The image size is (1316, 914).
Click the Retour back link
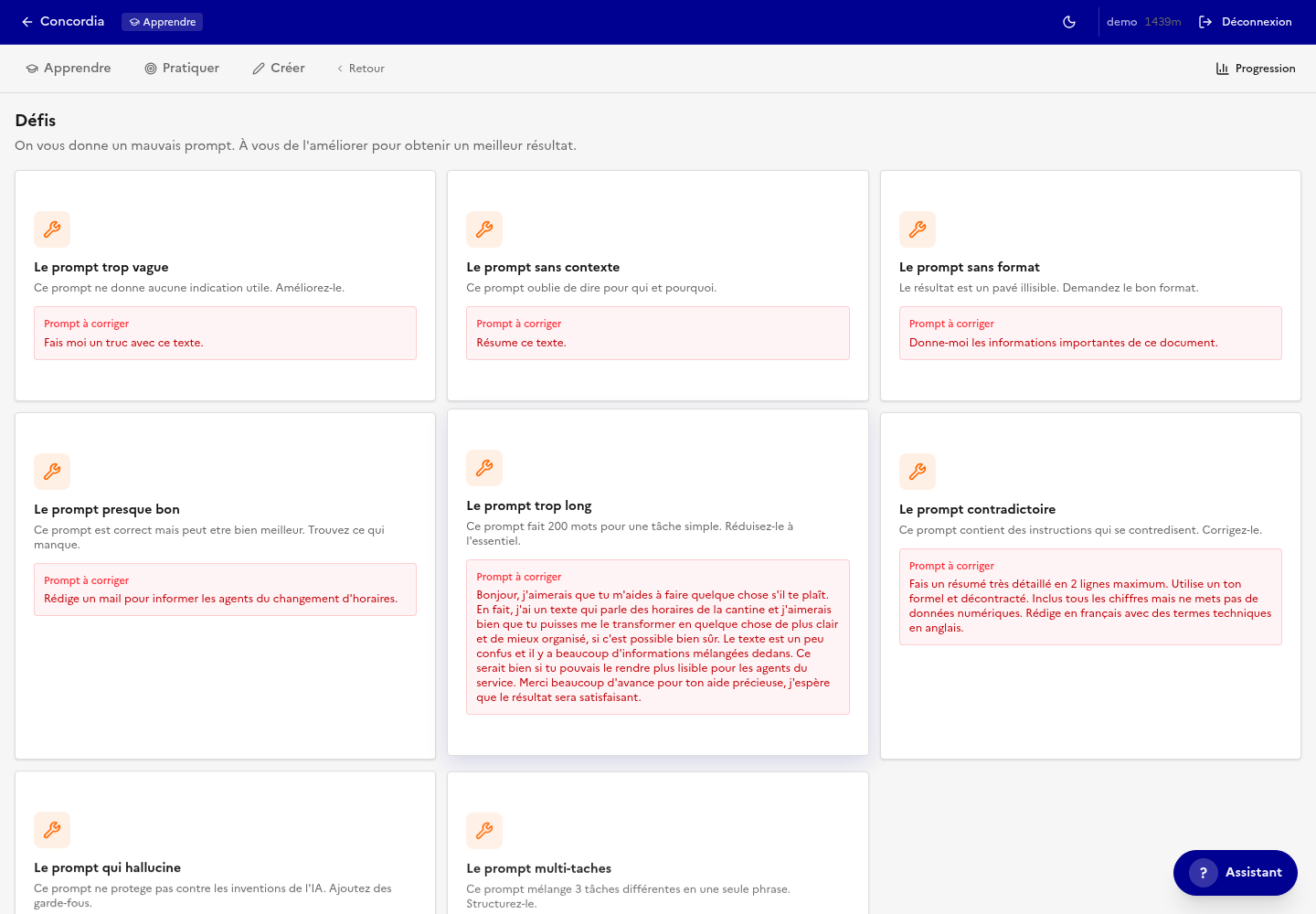360,69
